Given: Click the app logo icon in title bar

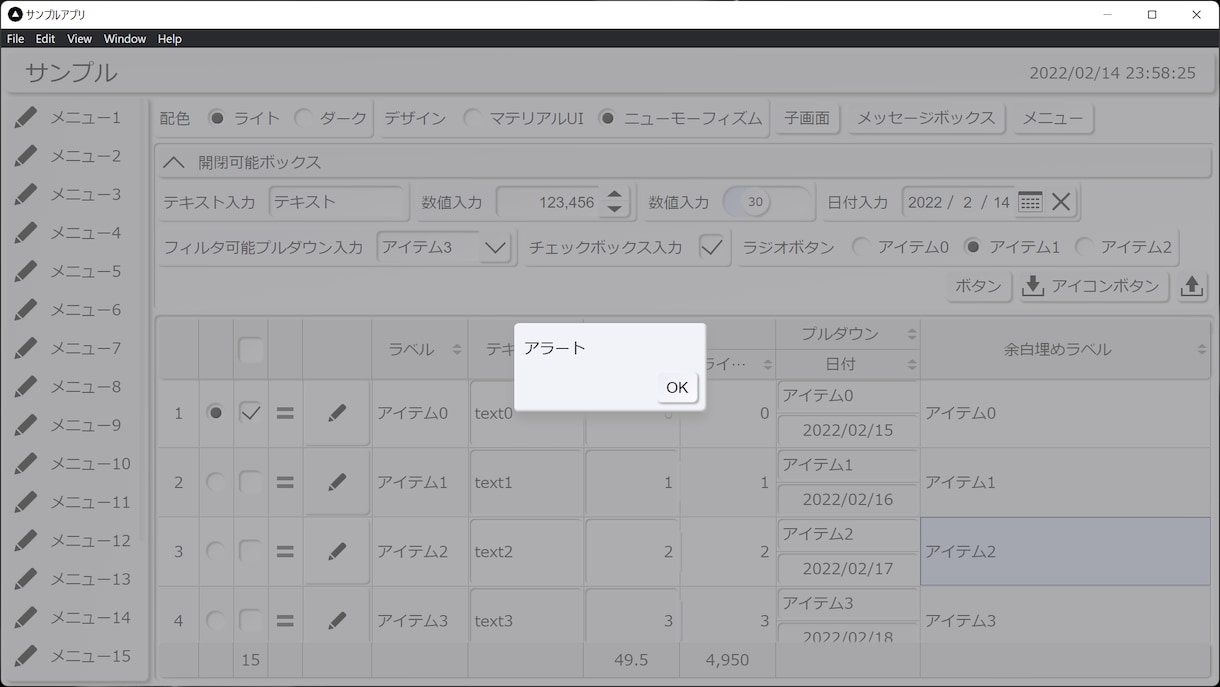Looking at the screenshot, I should coord(15,14).
